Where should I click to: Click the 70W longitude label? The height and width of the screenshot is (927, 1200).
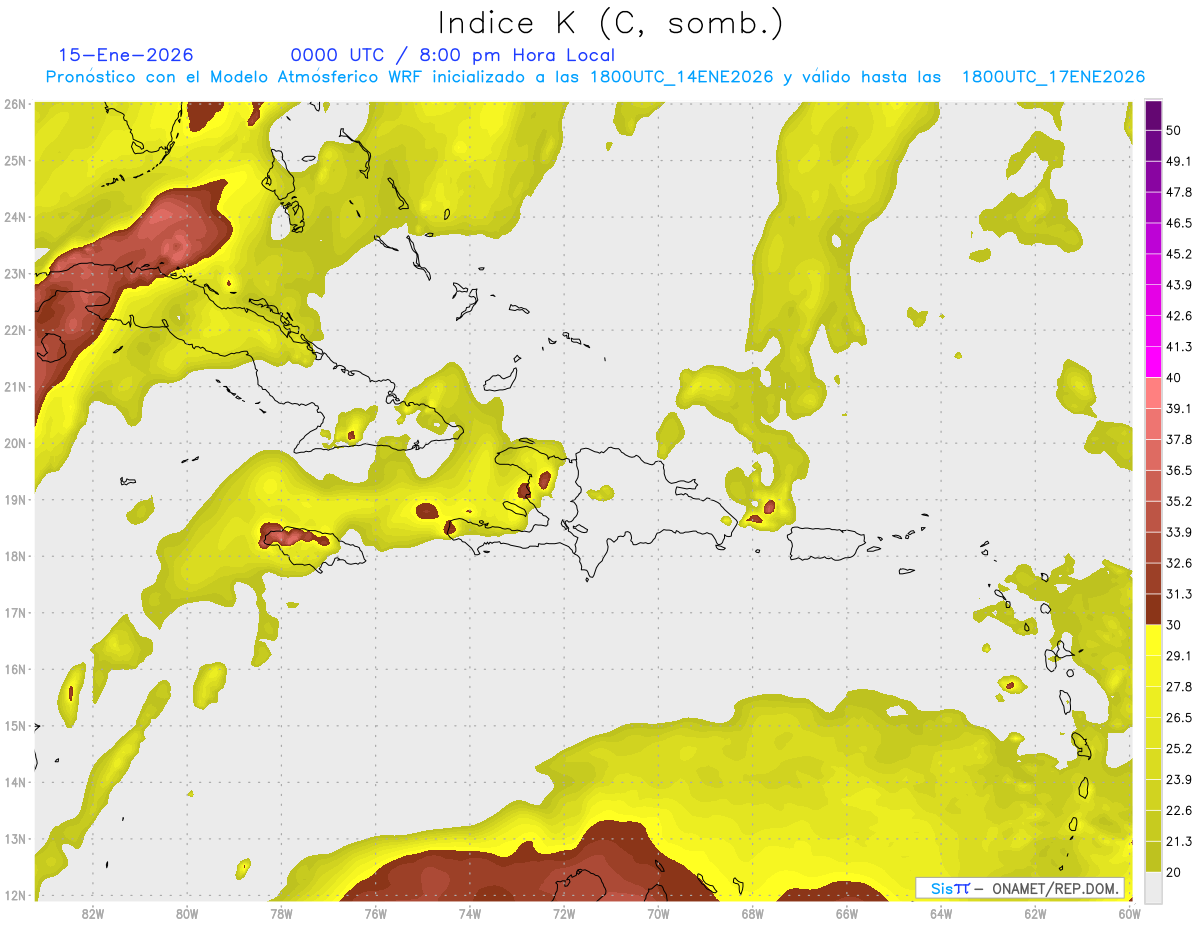pos(658,913)
